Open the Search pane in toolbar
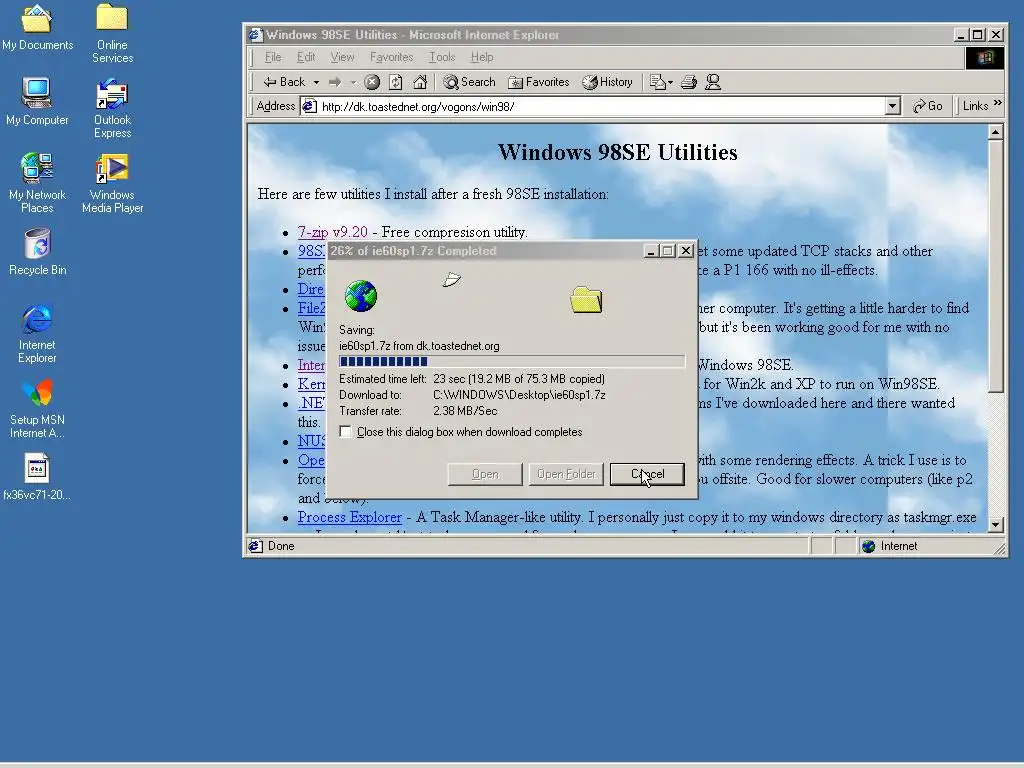 point(469,82)
